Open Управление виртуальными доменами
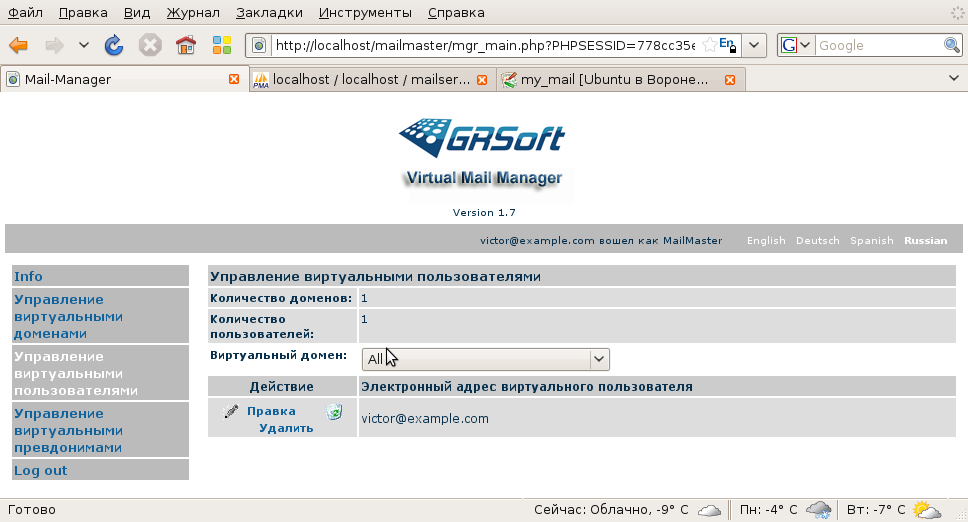 [x=69, y=317]
